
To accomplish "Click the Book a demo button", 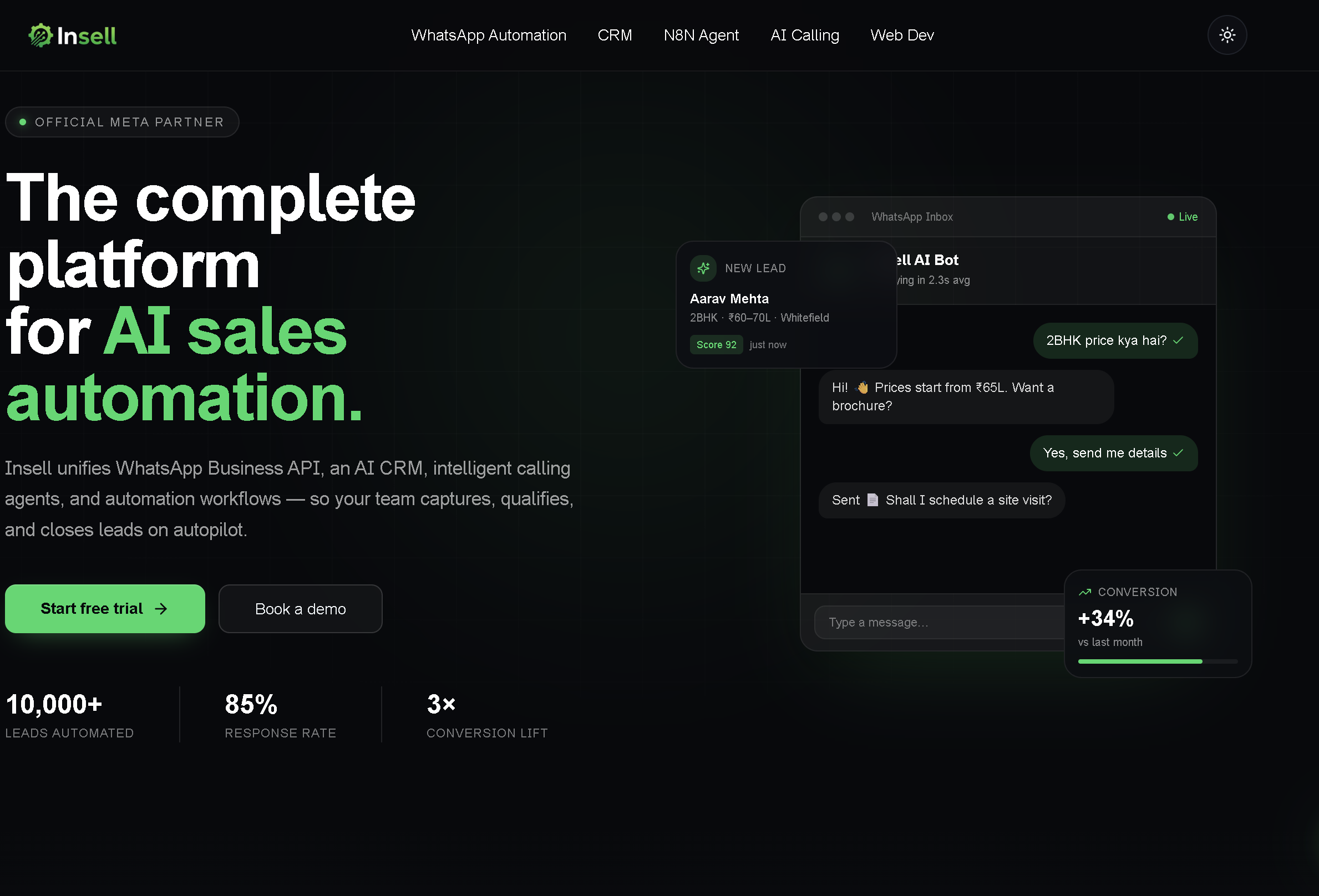I will (x=300, y=609).
